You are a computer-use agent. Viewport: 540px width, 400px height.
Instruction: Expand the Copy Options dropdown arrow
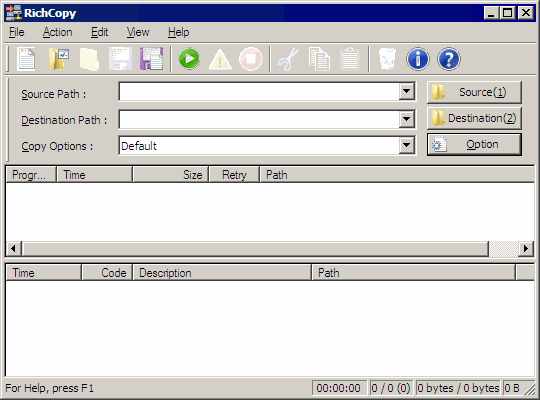coord(407,145)
